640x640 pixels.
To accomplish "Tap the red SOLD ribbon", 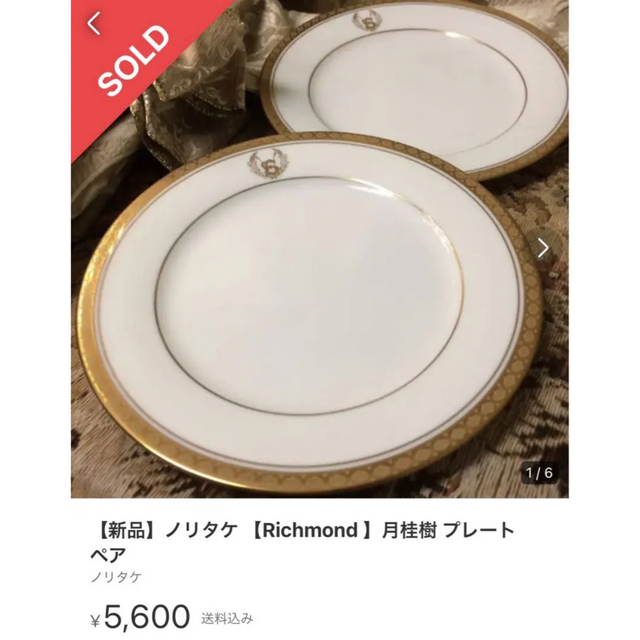I will [135, 61].
